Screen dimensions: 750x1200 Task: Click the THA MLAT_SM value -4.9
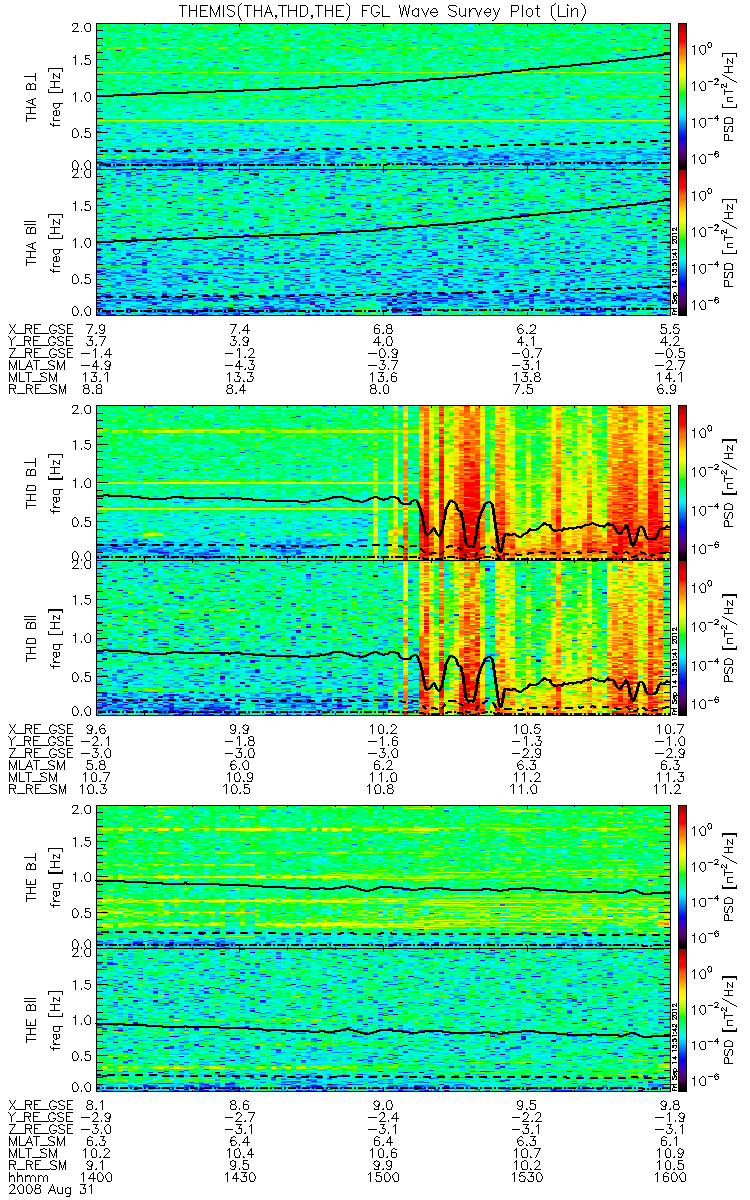coord(95,364)
